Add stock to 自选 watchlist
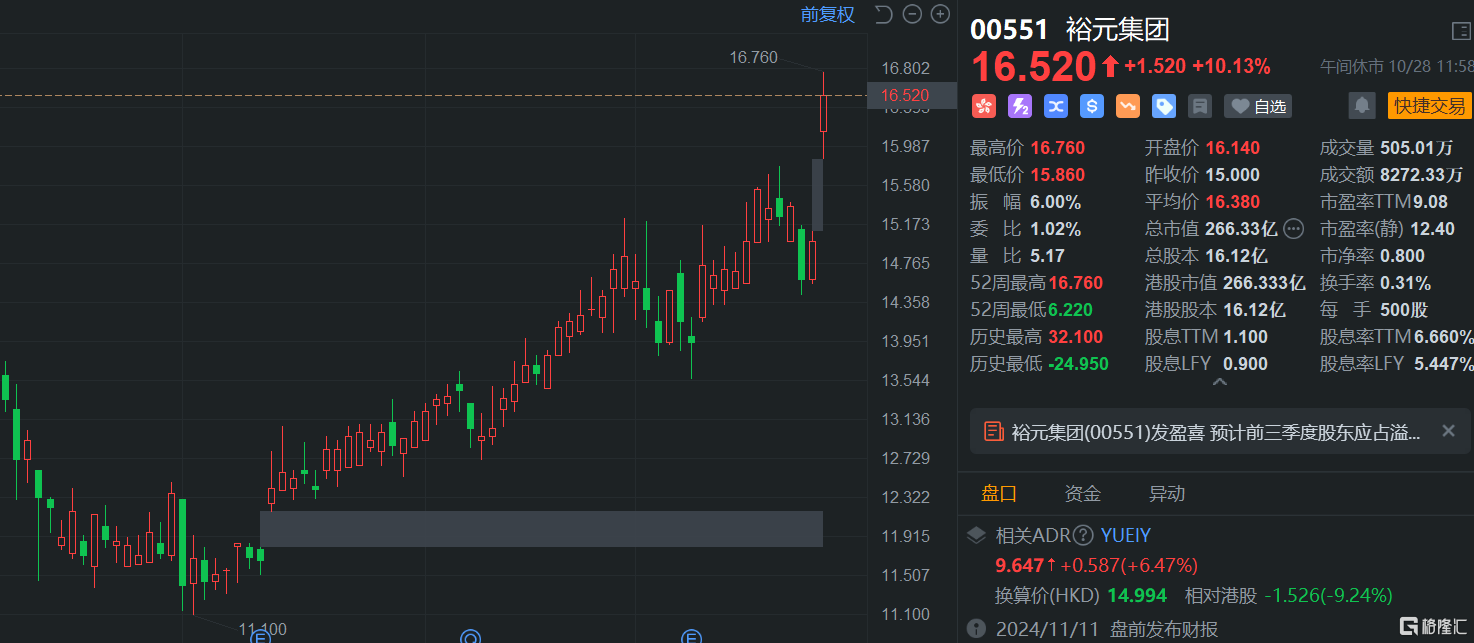This screenshot has width=1474, height=643. point(1258,106)
